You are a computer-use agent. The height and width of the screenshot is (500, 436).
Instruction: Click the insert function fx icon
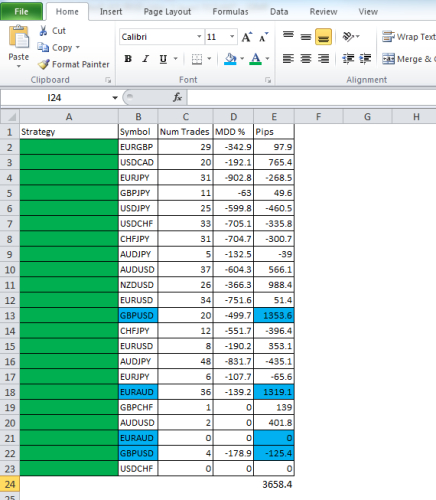click(177, 98)
